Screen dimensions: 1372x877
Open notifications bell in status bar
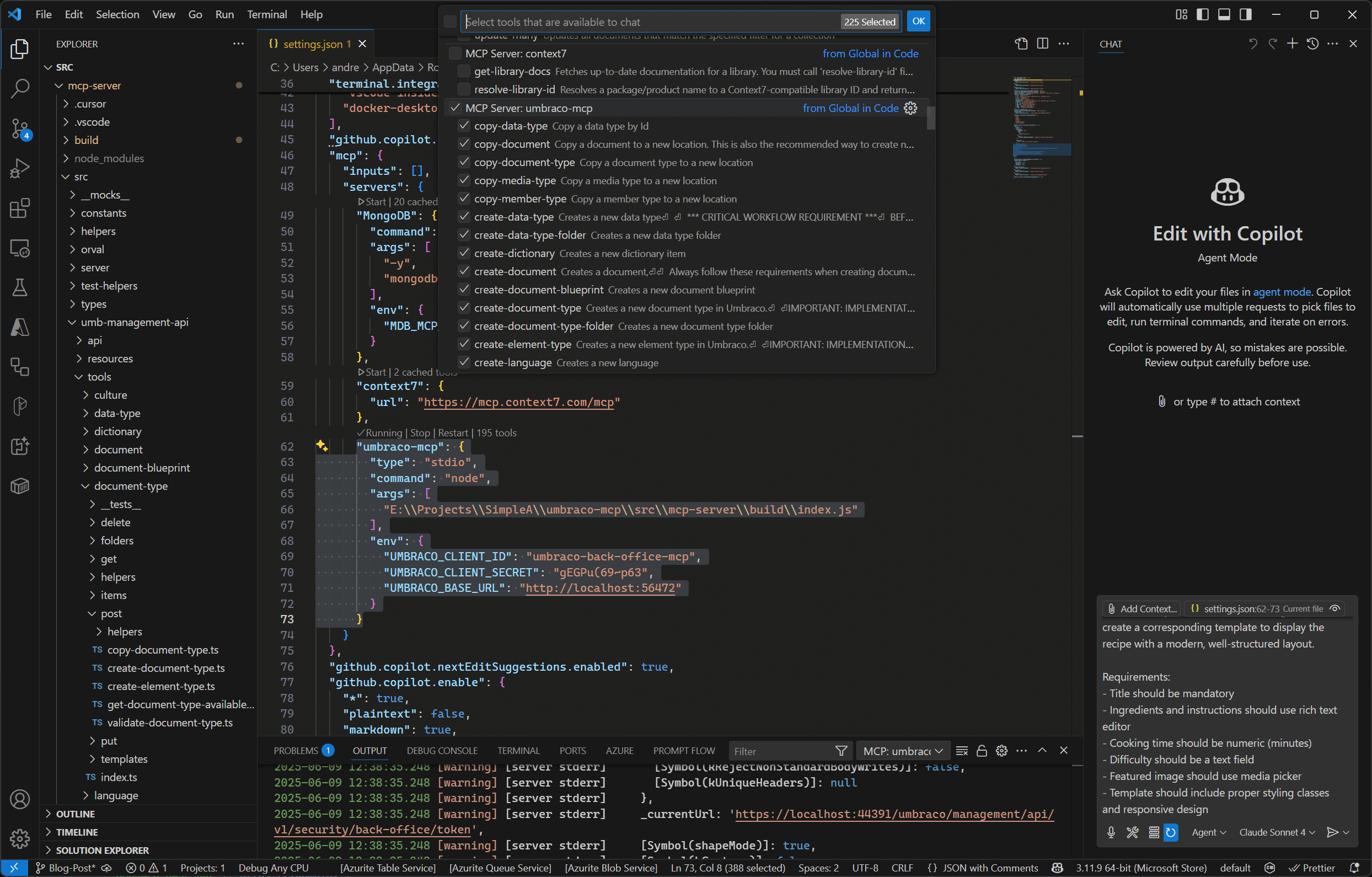click(x=1354, y=868)
